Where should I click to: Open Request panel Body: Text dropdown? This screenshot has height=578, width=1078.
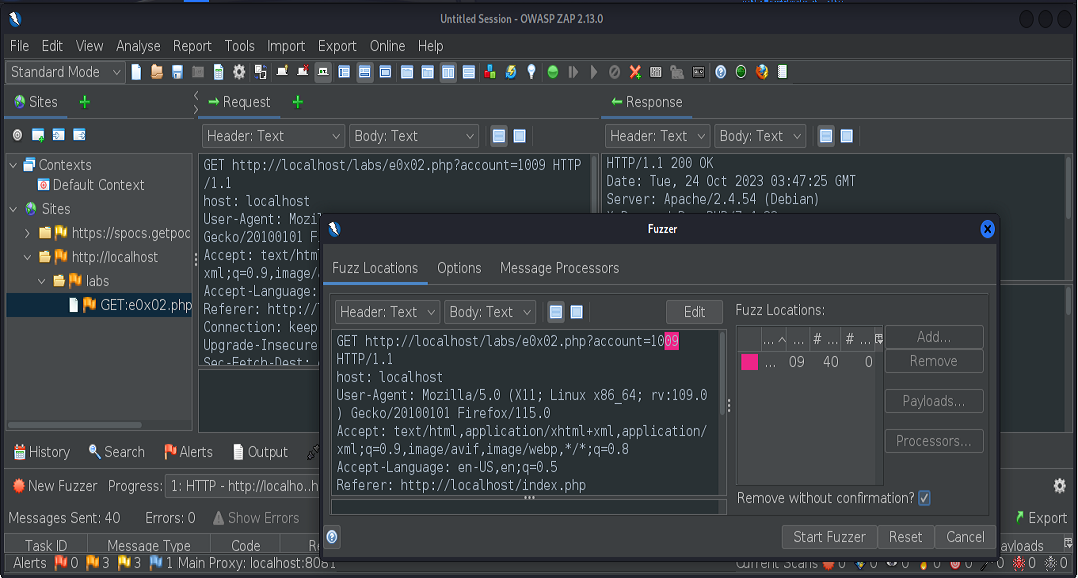pos(414,136)
